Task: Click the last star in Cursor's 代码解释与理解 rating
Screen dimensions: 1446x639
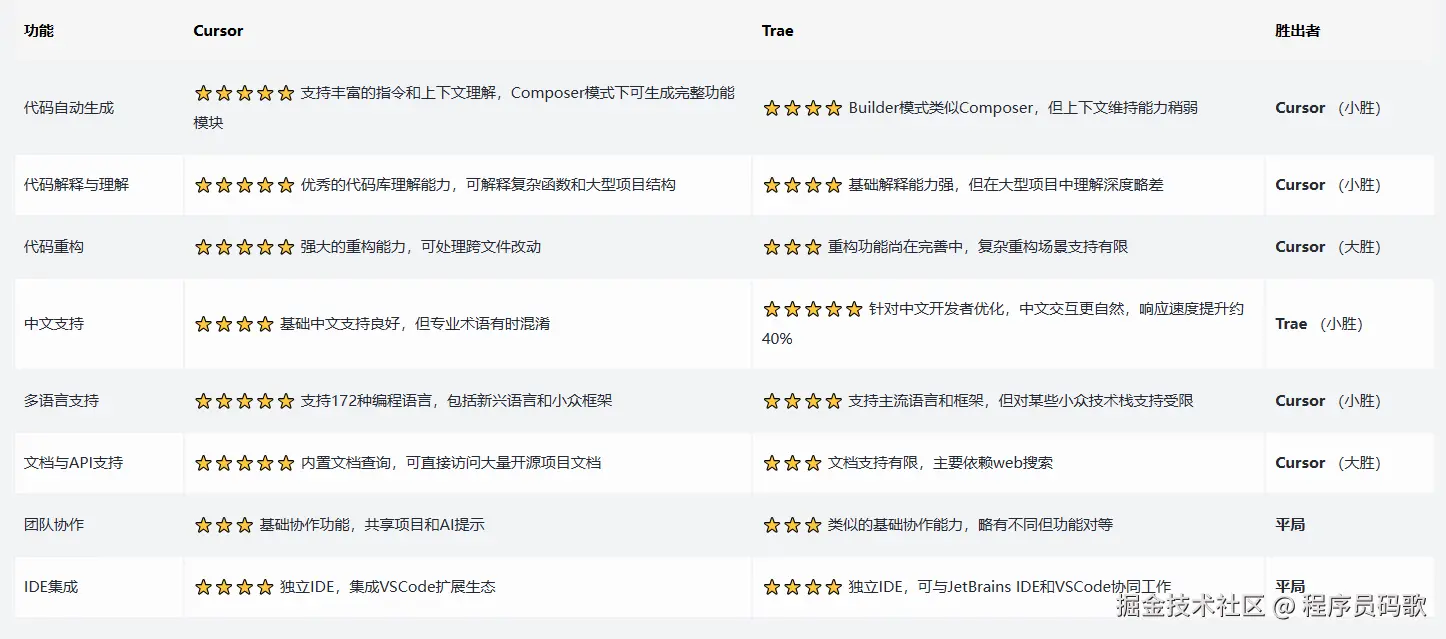Action: point(286,185)
